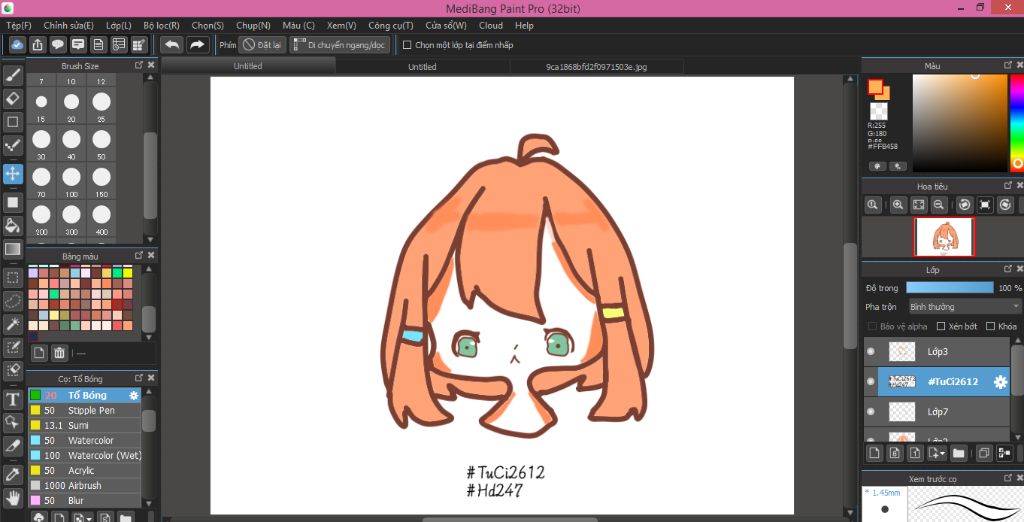Undock the Brush Size panel
This screenshot has height=522, width=1024.
[138, 65]
